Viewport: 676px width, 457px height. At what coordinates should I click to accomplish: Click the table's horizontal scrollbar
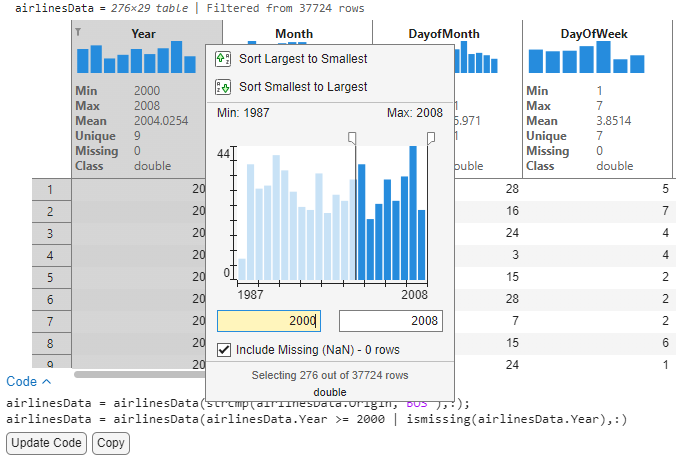(140, 374)
